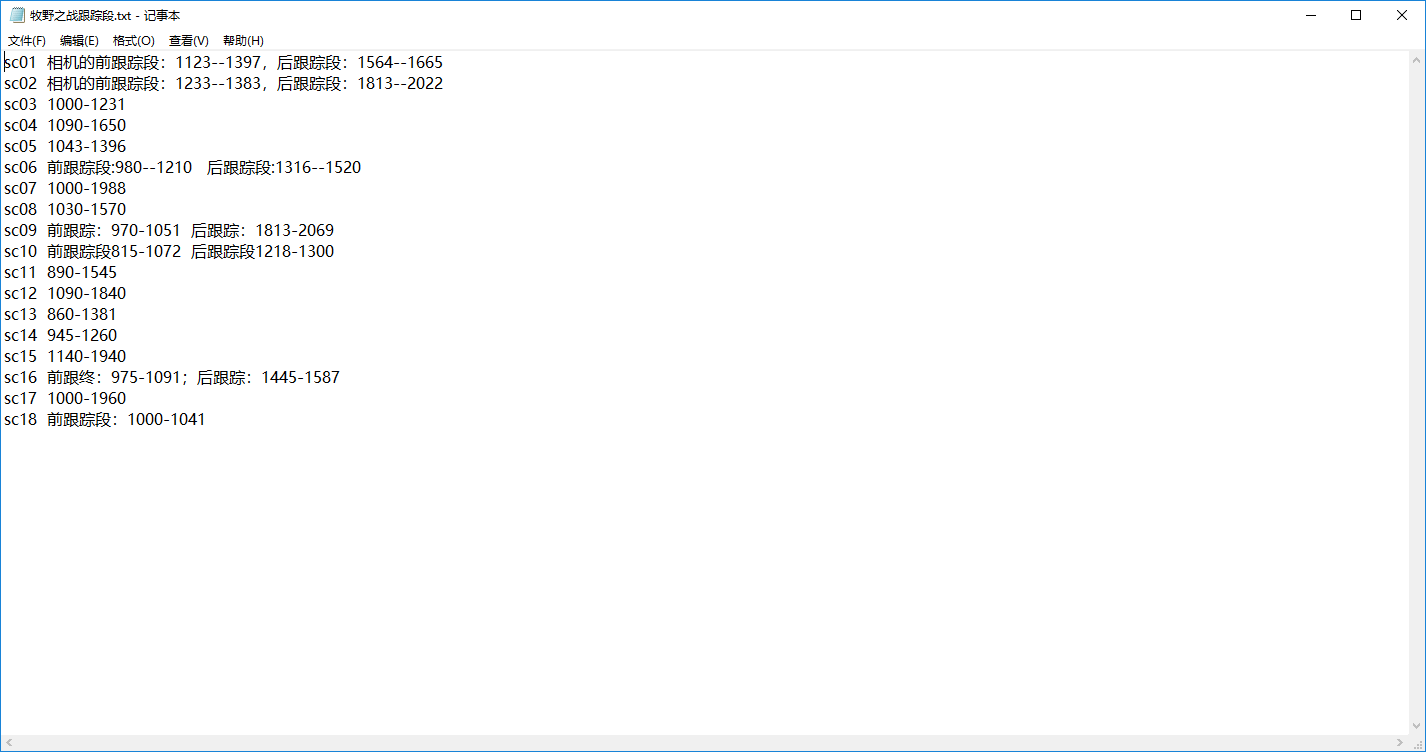This screenshot has height=752, width=1426.
Task: Place cursor in line sc05 1043-1396
Action: point(65,146)
